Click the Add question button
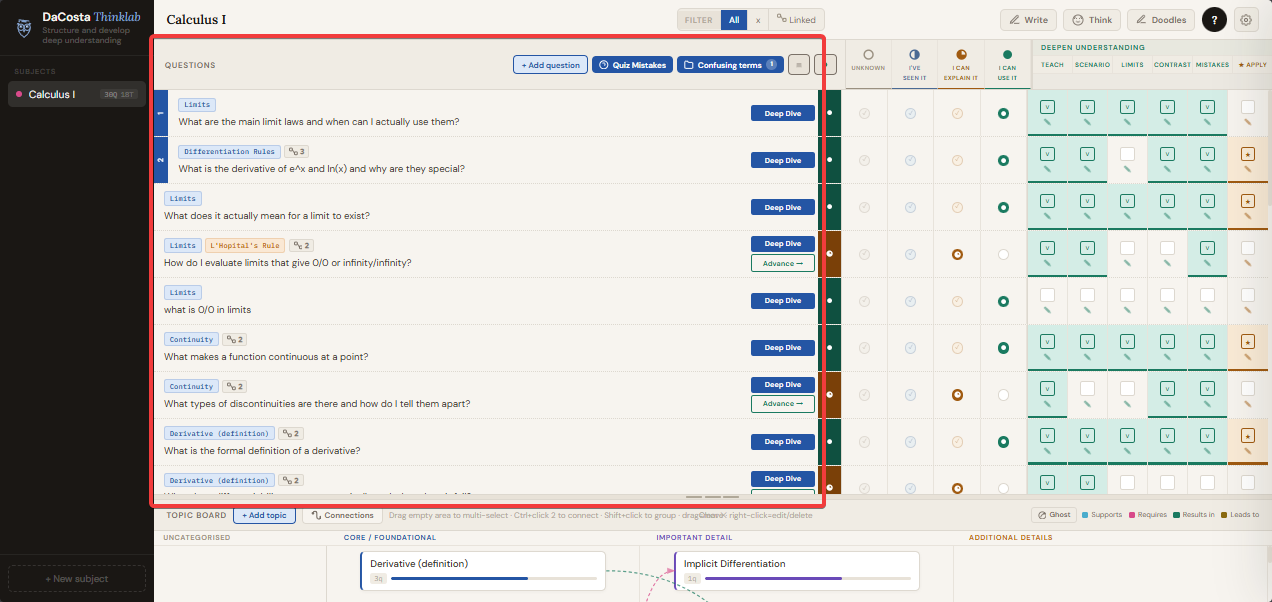The image size is (1272, 602). [x=550, y=65]
